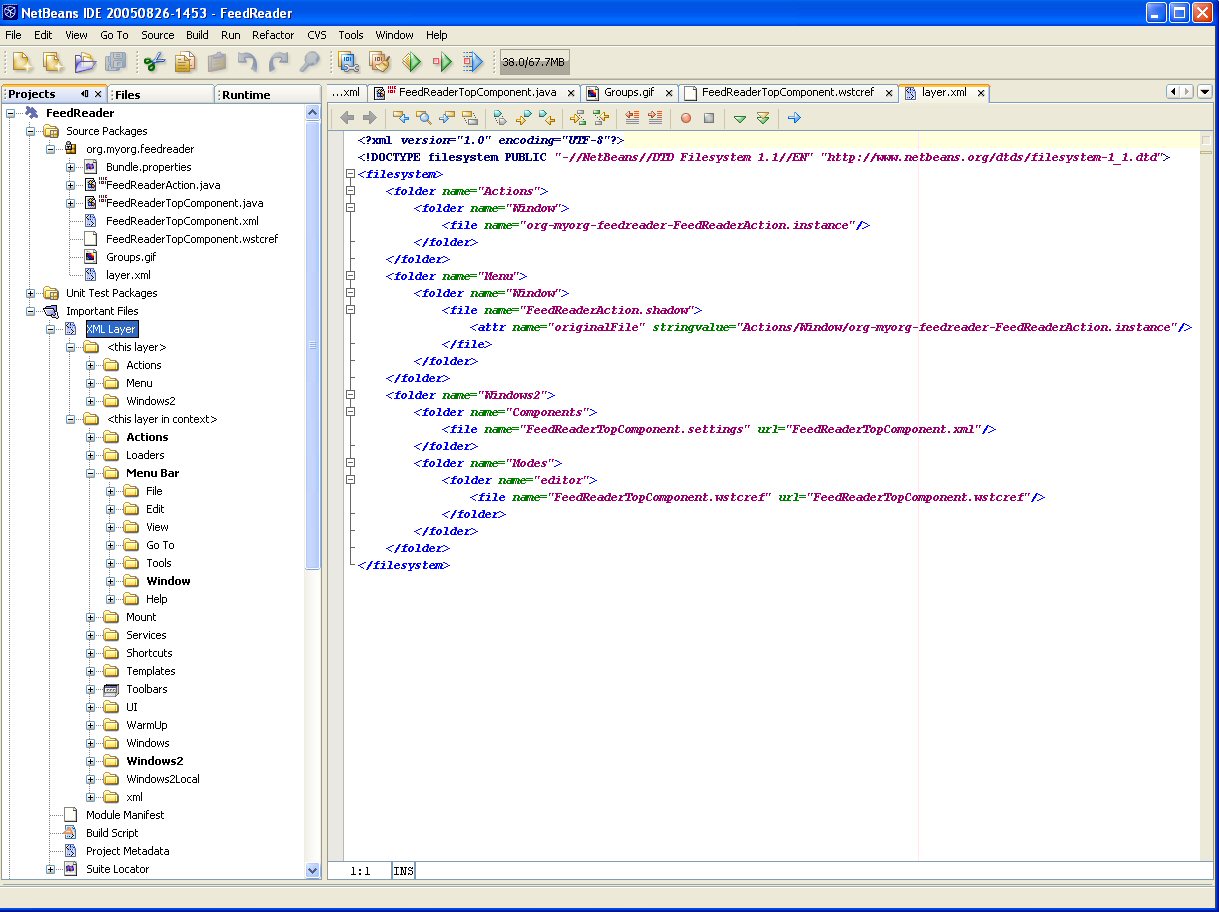Collapse the Menu Bar tree node
The height and width of the screenshot is (912, 1219).
point(90,473)
